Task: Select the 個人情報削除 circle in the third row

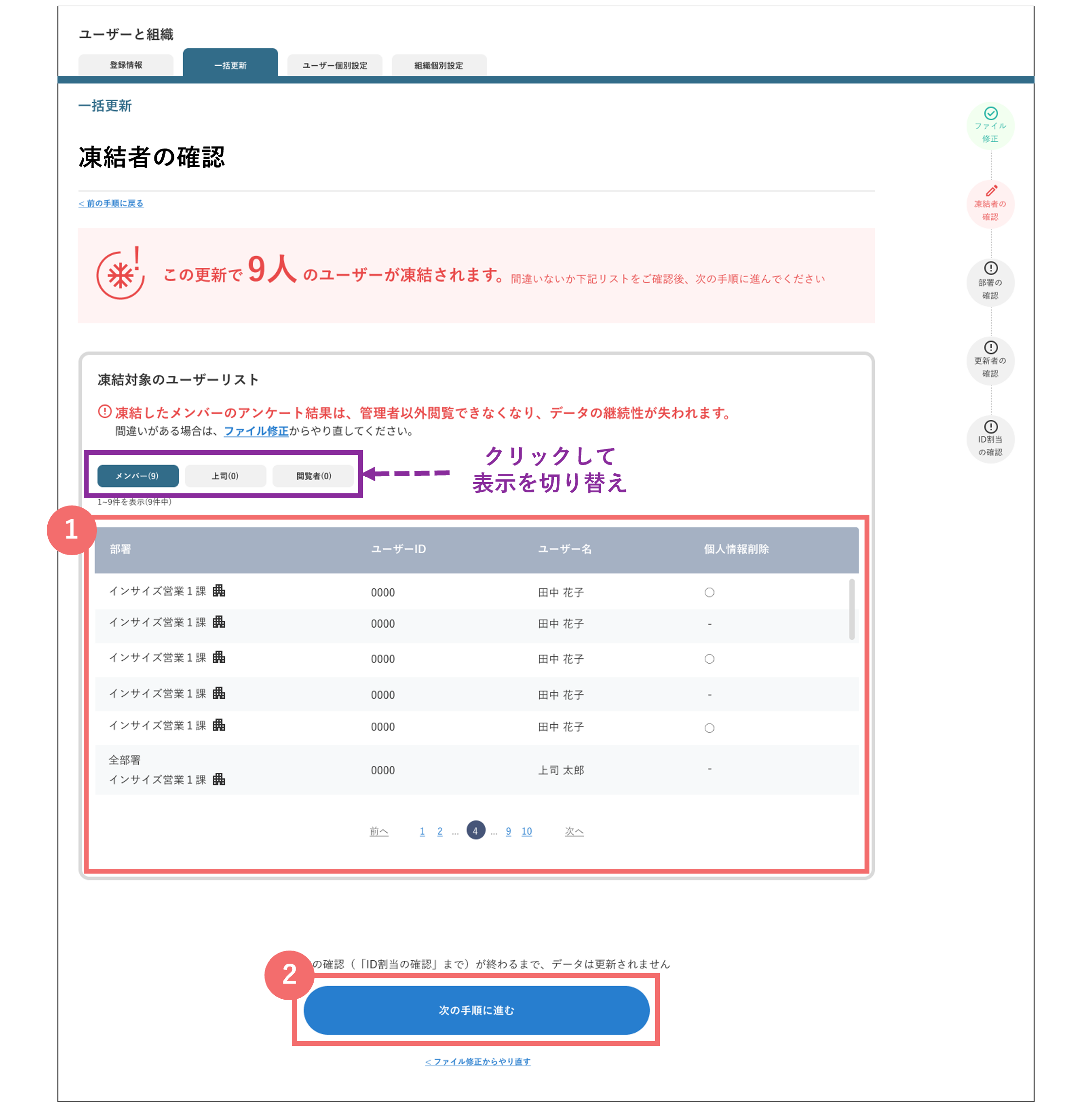Action: (709, 659)
